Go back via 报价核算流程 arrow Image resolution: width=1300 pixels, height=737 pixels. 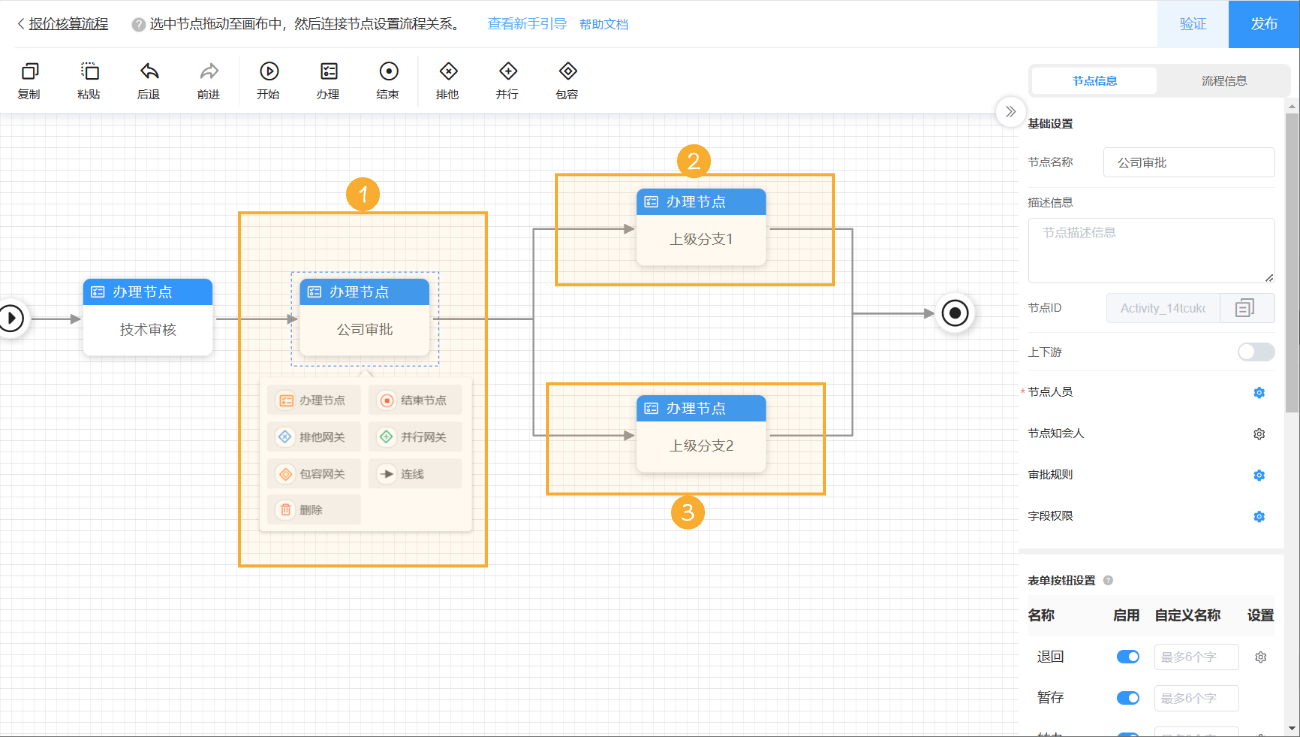click(x=21, y=24)
